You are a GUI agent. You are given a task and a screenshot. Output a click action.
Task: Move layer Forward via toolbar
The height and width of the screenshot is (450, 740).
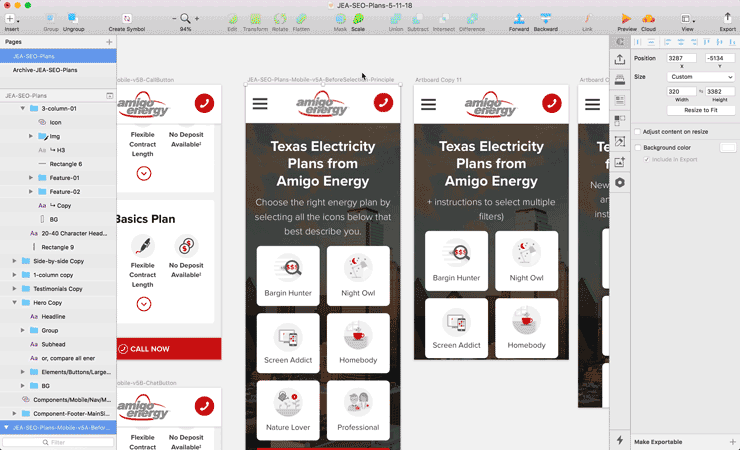[x=519, y=19]
